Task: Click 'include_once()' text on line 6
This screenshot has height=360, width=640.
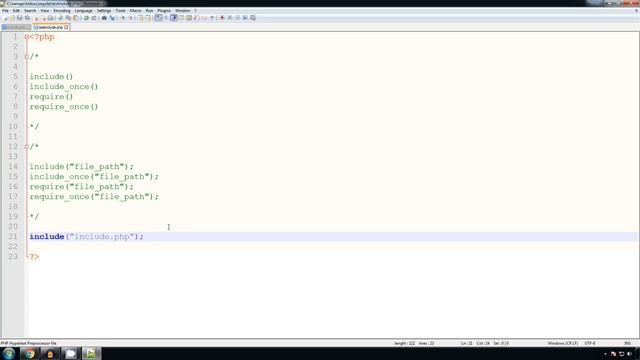Action: 64,87
